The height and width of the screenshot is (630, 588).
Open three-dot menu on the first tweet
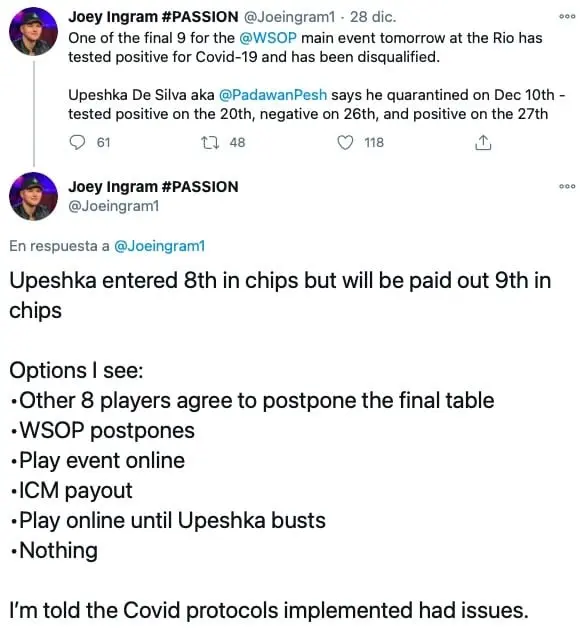point(567,16)
